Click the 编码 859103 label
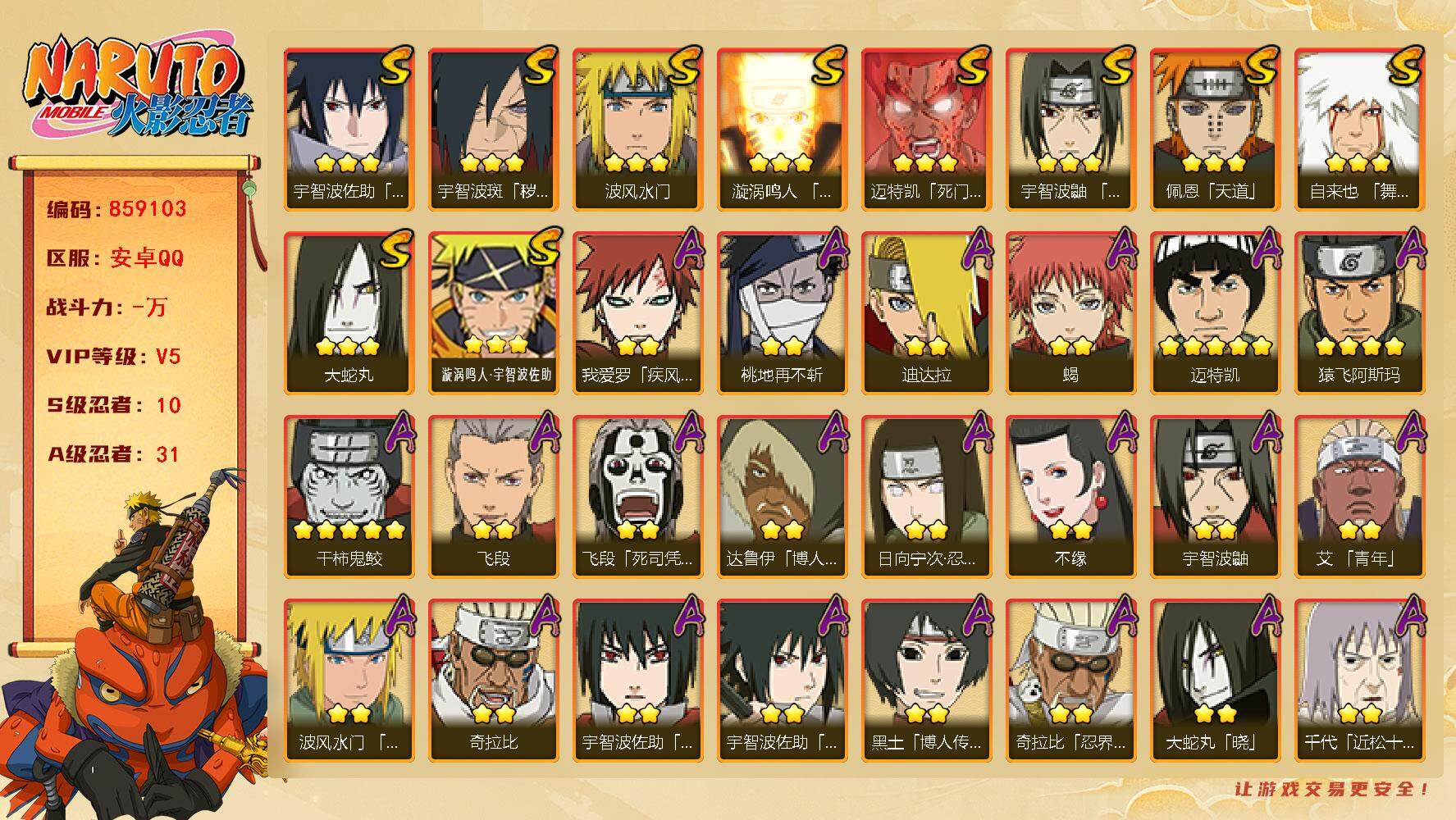This screenshot has width=1456, height=820. coord(116,209)
